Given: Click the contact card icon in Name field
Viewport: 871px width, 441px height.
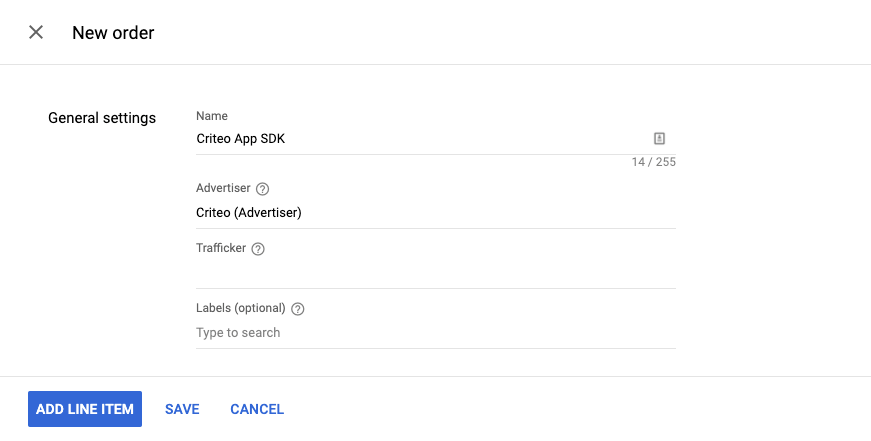Looking at the screenshot, I should click(x=659, y=139).
